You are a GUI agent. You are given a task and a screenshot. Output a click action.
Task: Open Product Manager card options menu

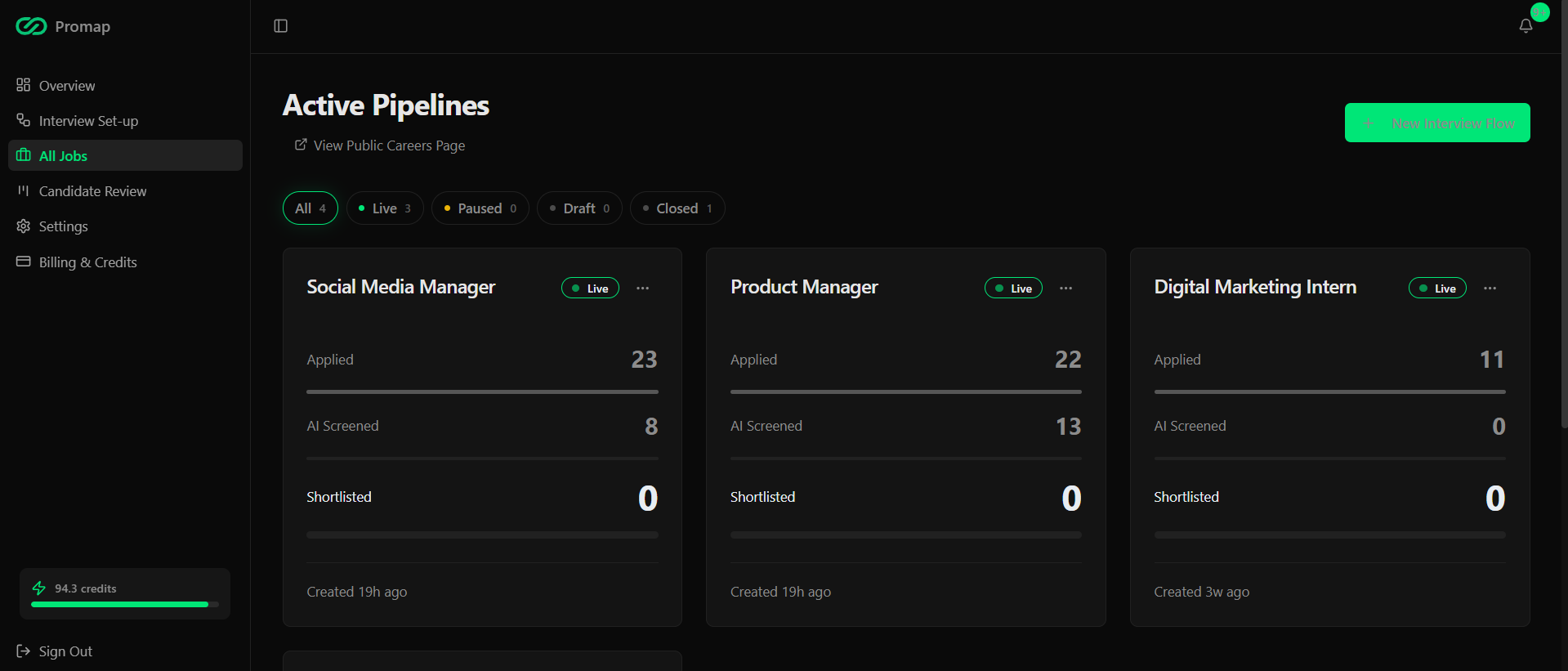(1066, 288)
